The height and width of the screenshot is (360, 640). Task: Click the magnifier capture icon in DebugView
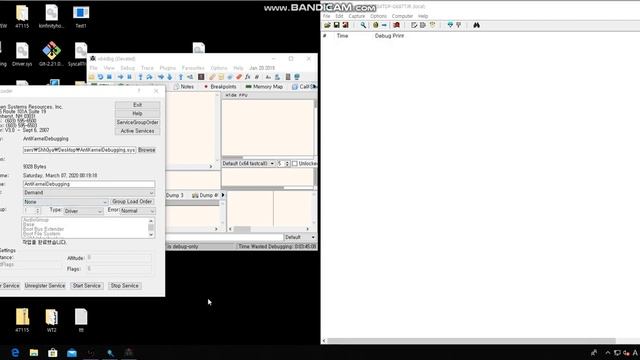[x=363, y=25]
